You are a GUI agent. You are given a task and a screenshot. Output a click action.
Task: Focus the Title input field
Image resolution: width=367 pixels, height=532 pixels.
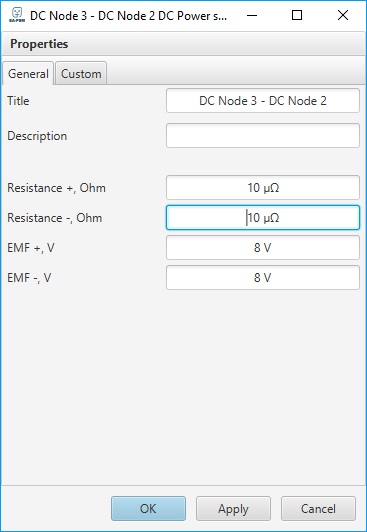[x=263, y=101]
